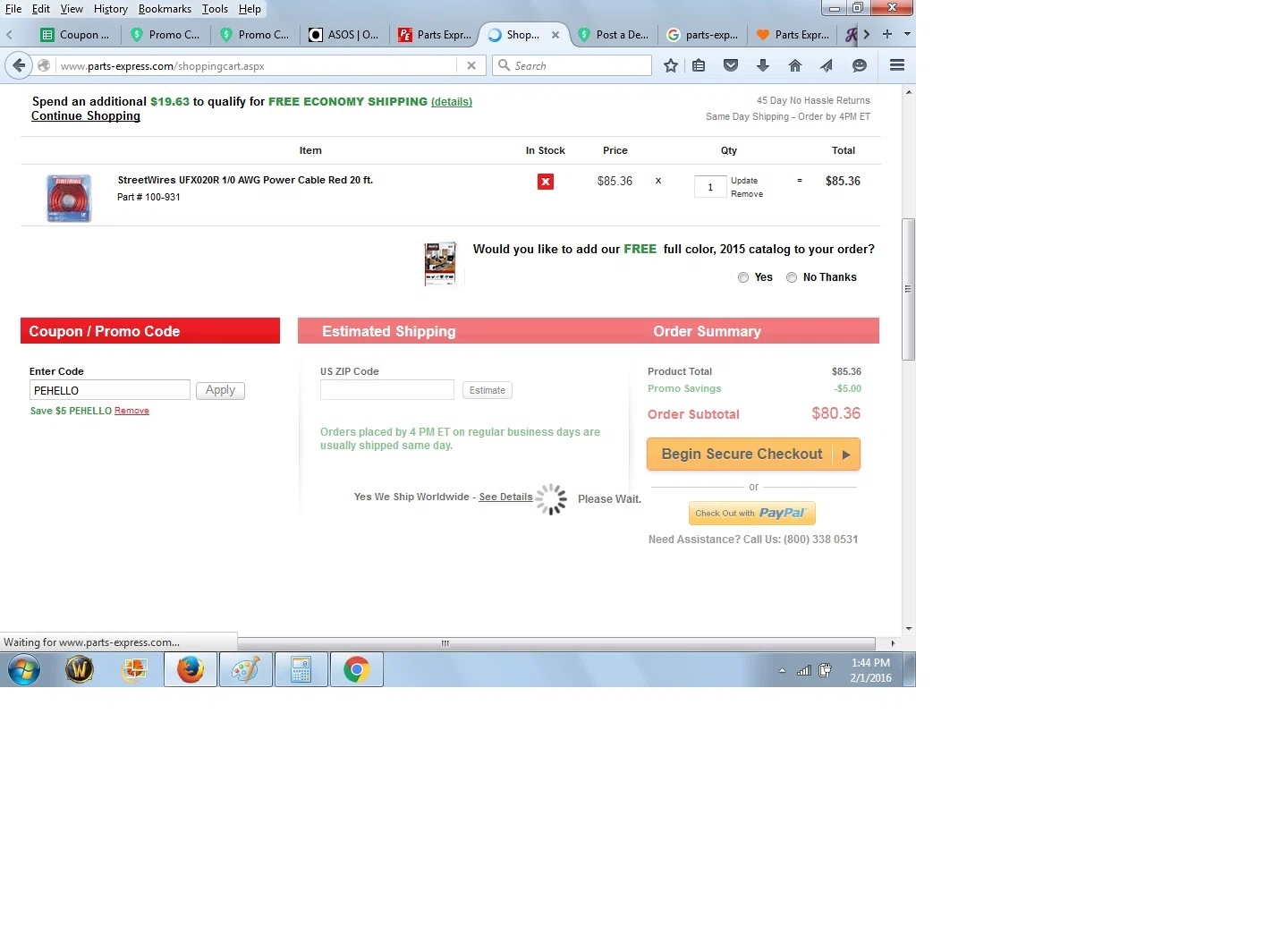The image size is (1272, 952).
Task: Open World of Warcraft taskbar icon
Action: 80,669
